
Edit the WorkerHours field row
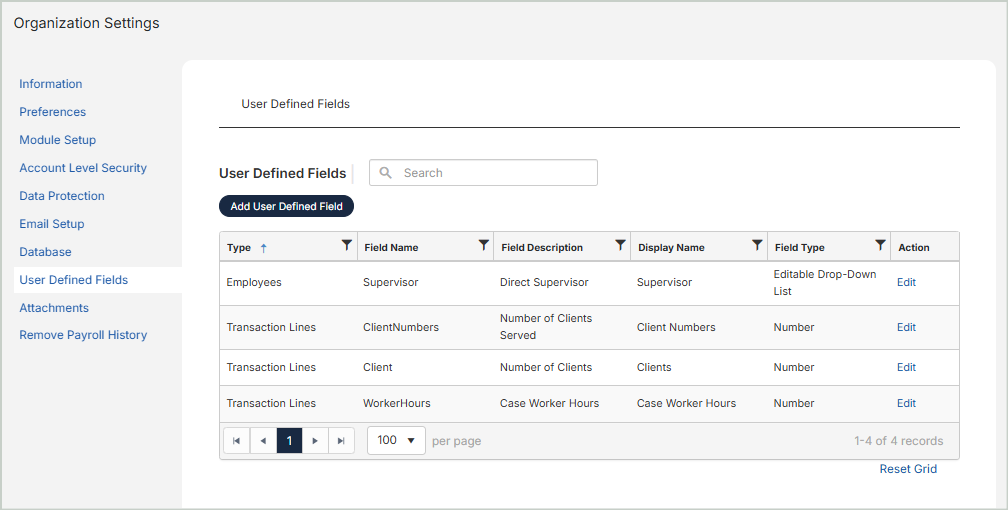tap(906, 404)
